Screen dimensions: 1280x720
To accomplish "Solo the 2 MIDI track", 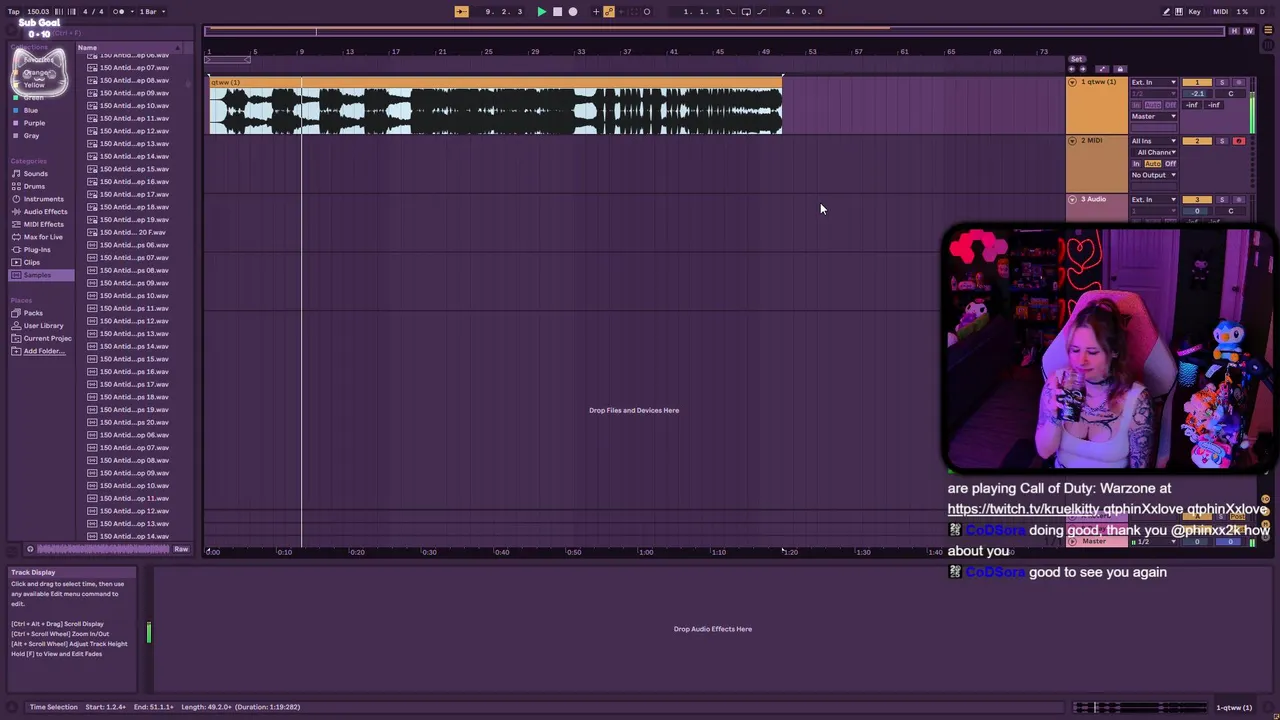I will tap(1222, 141).
